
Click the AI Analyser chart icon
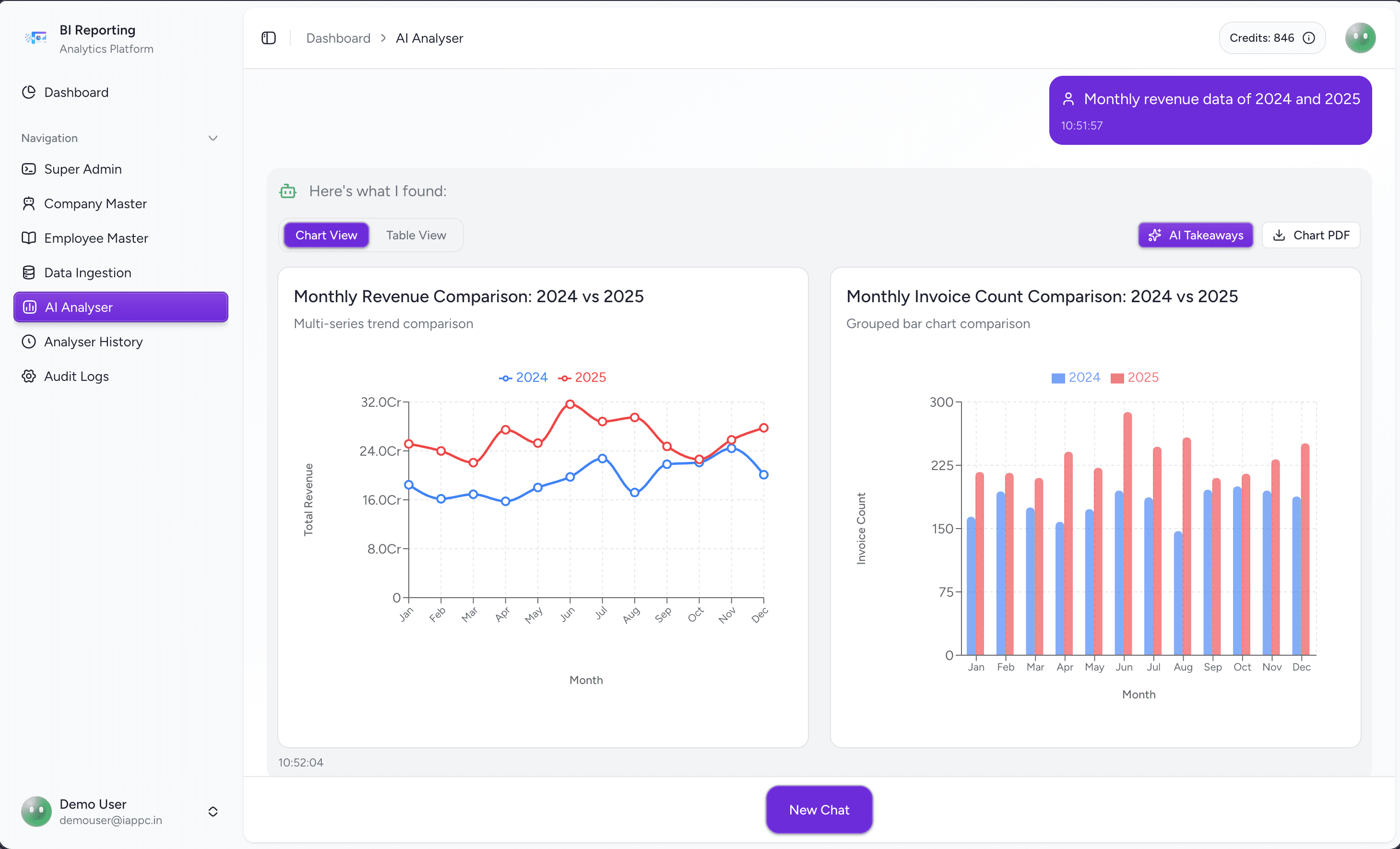(x=30, y=307)
